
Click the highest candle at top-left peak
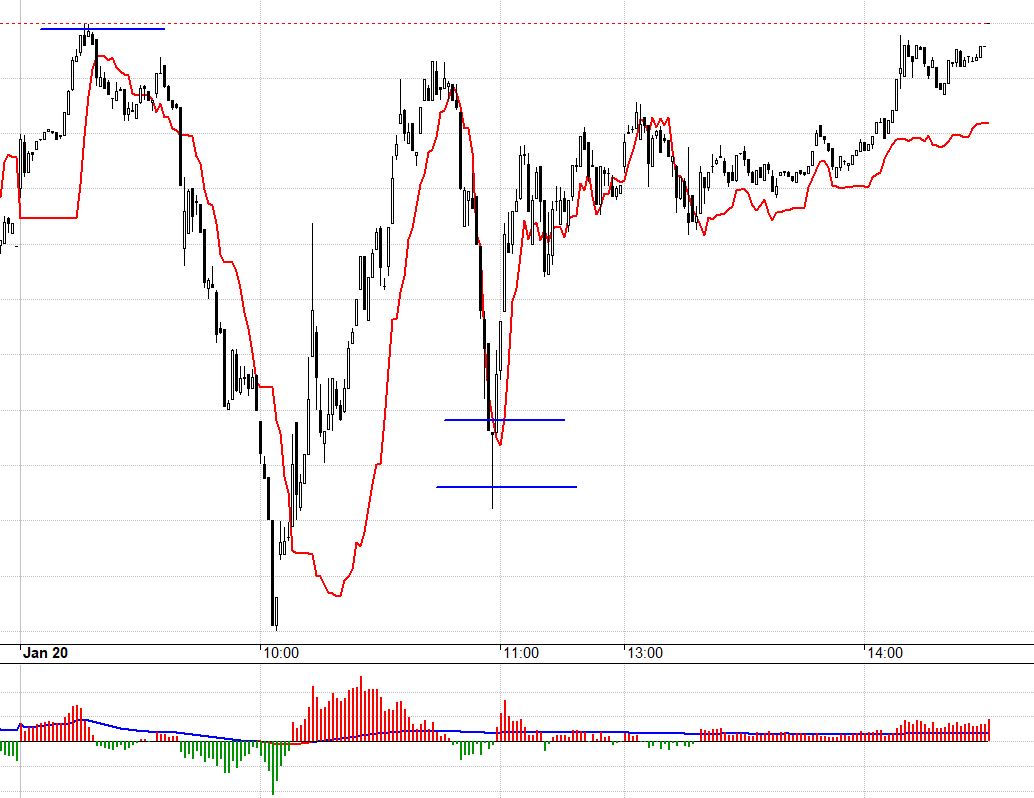click(x=88, y=35)
